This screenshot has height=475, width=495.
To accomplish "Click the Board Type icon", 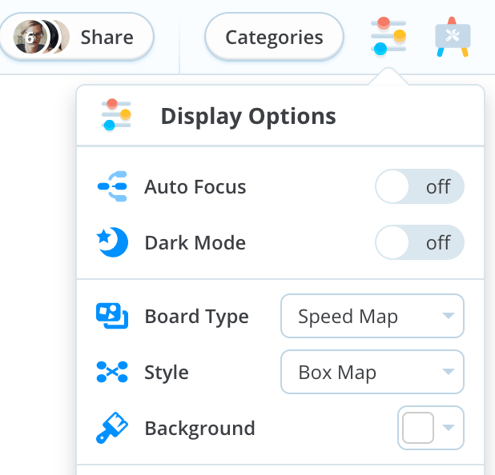I will (112, 316).
